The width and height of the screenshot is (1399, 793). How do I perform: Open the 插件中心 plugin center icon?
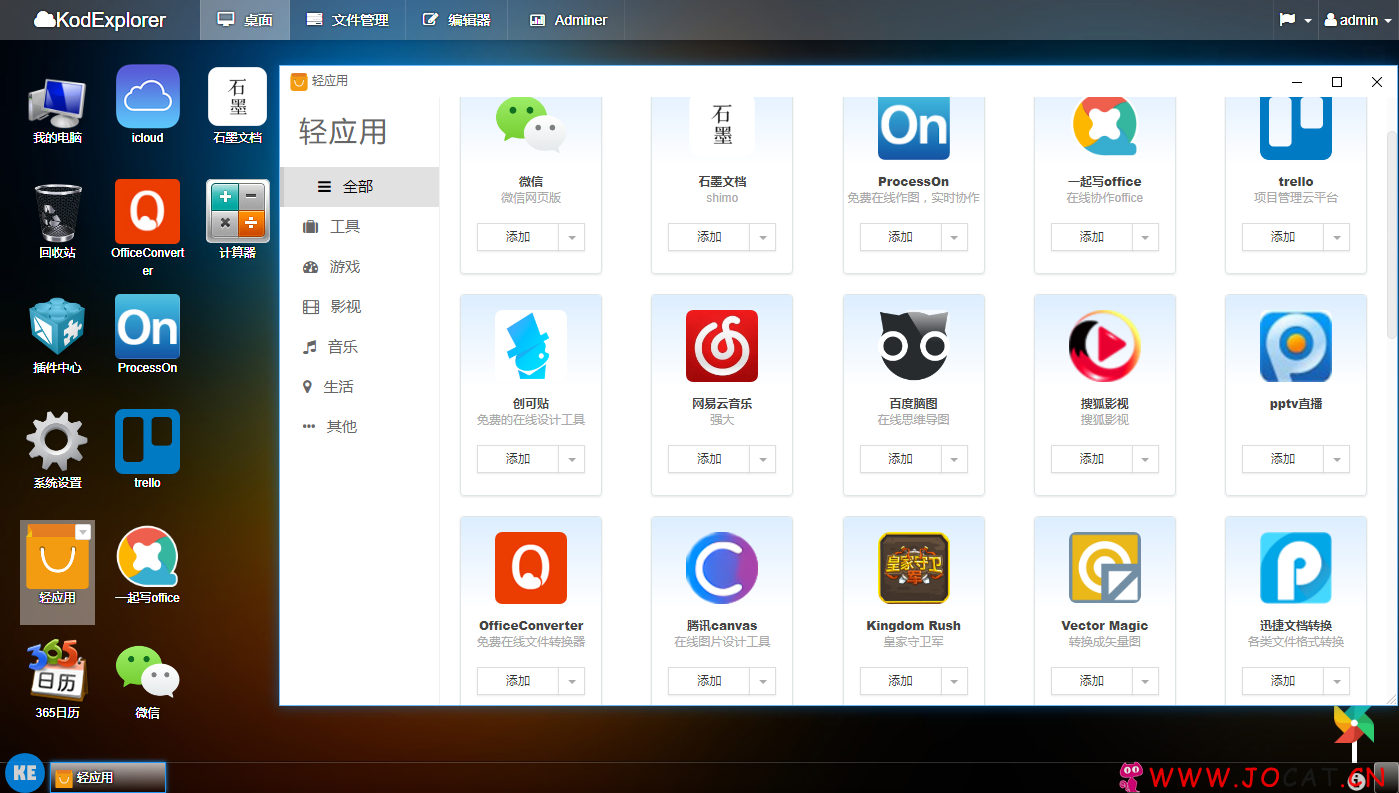pyautogui.click(x=57, y=337)
